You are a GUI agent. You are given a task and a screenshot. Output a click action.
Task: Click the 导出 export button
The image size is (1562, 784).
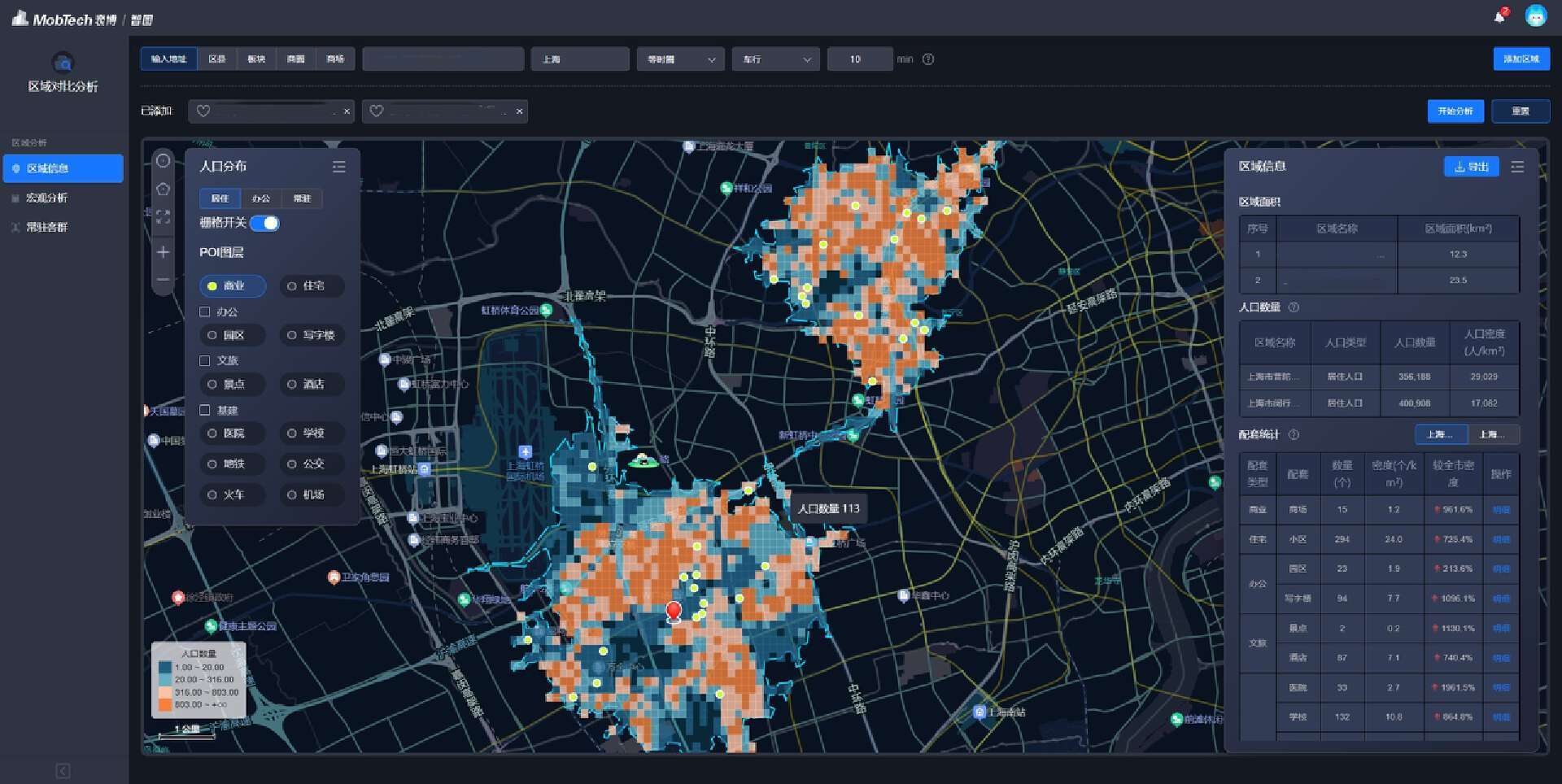tap(1471, 167)
